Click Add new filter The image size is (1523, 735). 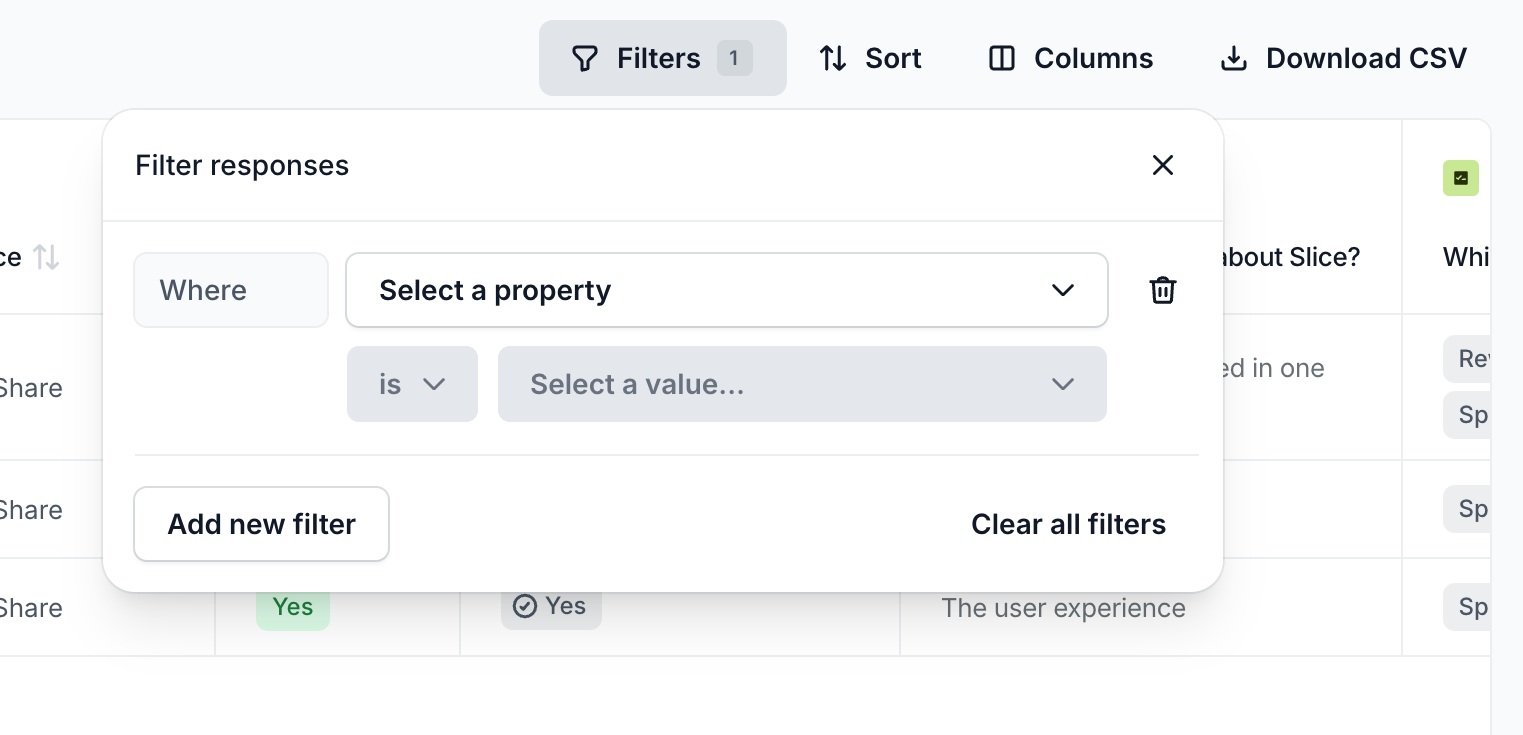pyautogui.click(x=261, y=523)
